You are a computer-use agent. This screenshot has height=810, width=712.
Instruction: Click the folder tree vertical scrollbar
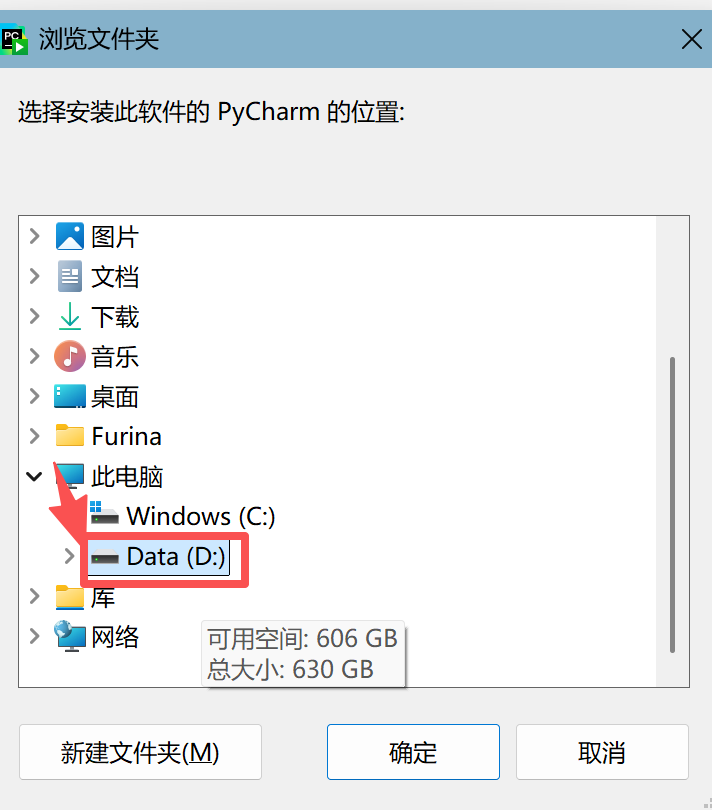tap(672, 504)
